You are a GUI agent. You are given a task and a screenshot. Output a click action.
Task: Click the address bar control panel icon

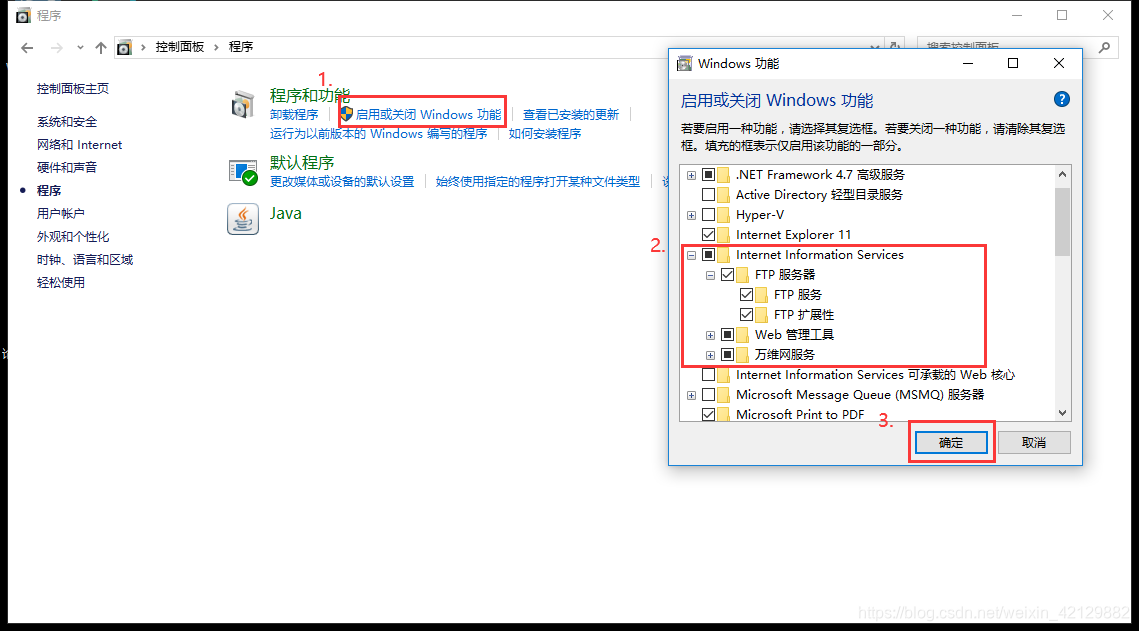point(124,47)
